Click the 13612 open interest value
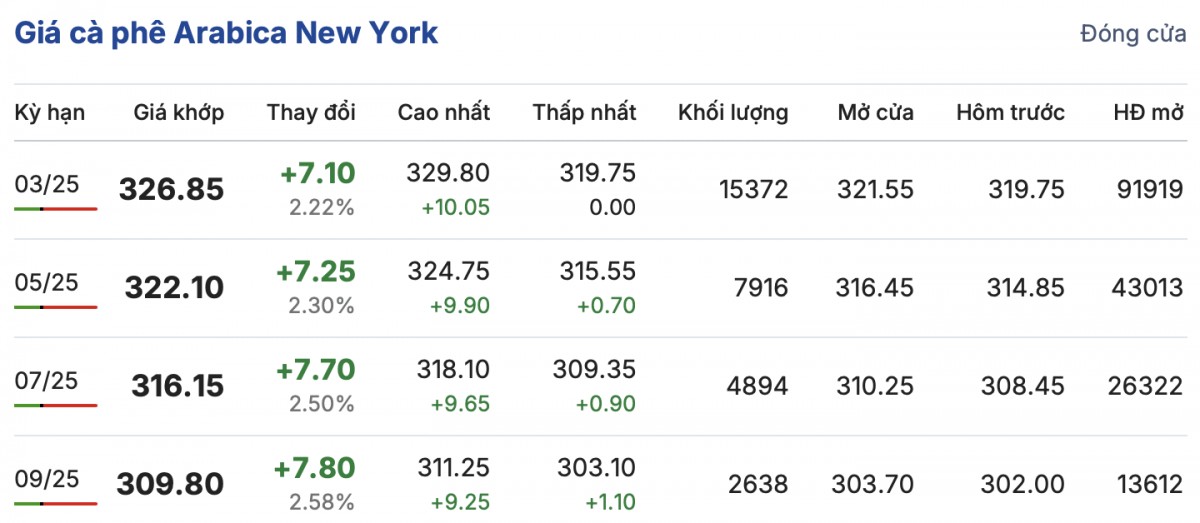The width and height of the screenshot is (1200, 523). (x=1147, y=484)
